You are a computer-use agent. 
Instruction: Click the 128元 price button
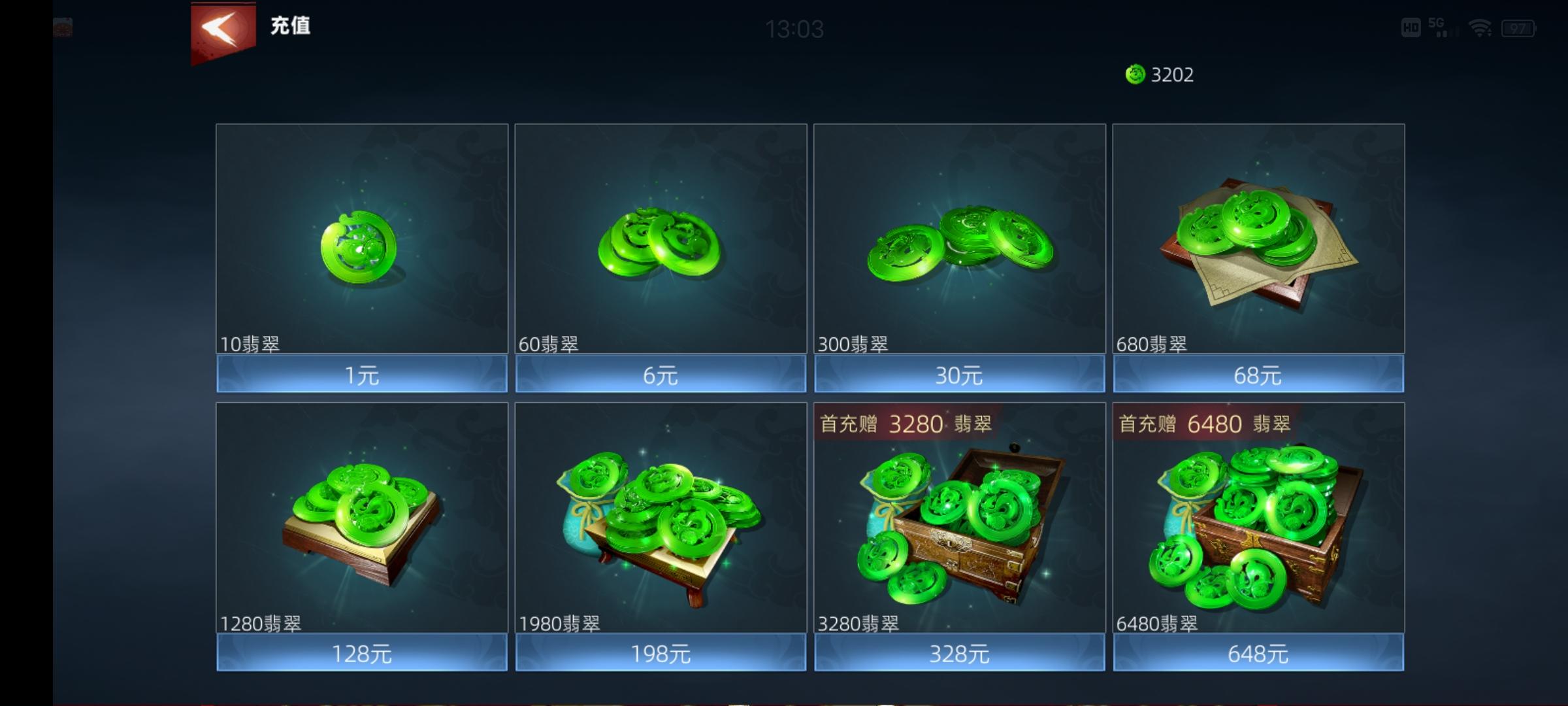point(362,653)
